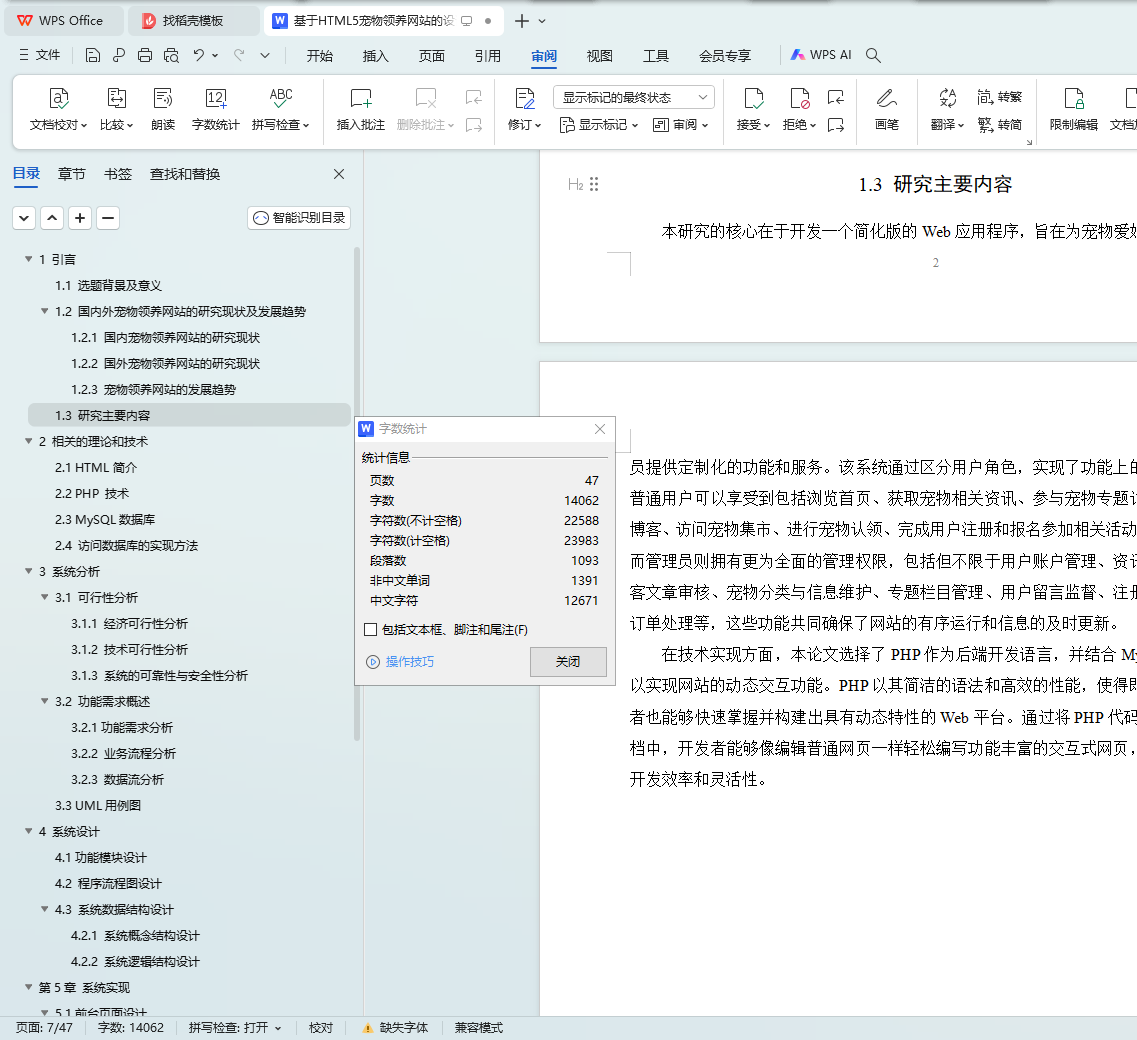This screenshot has height=1040, width=1137.
Task: Click the search magnifier icon
Action: click(x=873, y=55)
